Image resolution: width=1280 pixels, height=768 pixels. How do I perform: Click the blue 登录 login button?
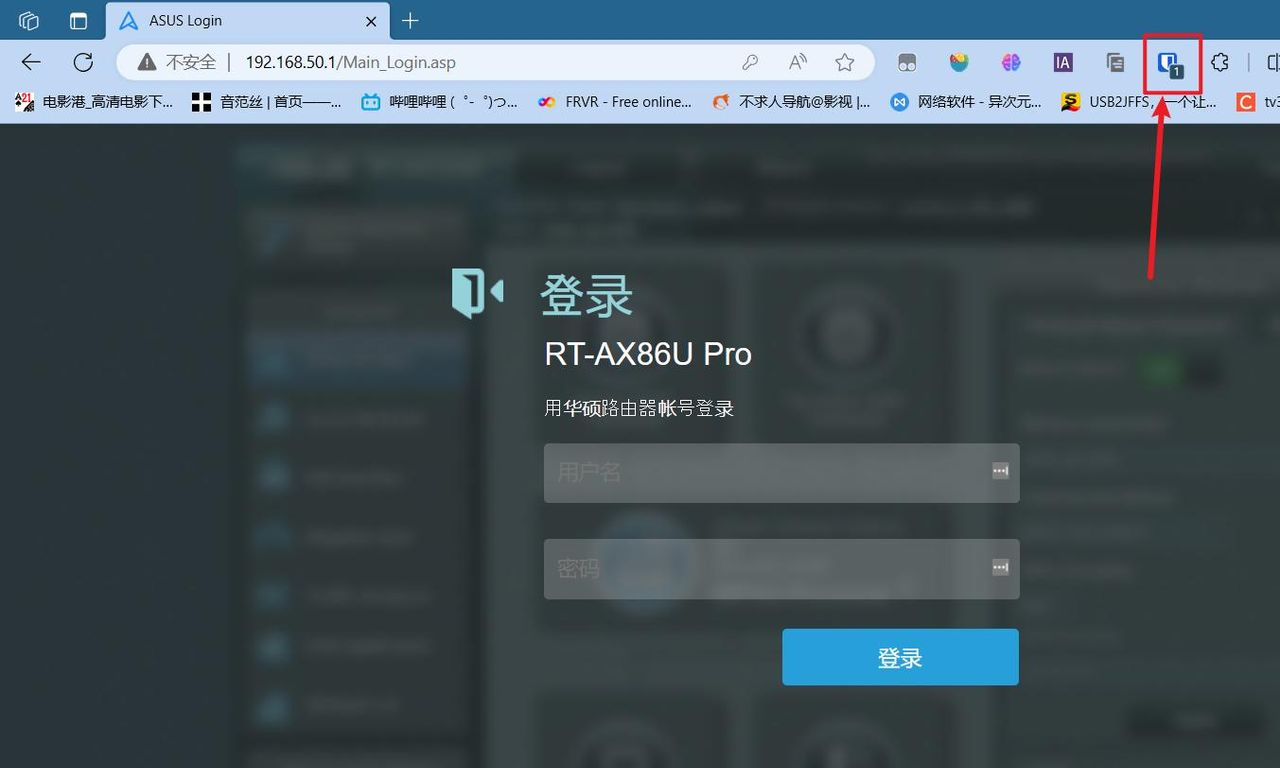900,657
